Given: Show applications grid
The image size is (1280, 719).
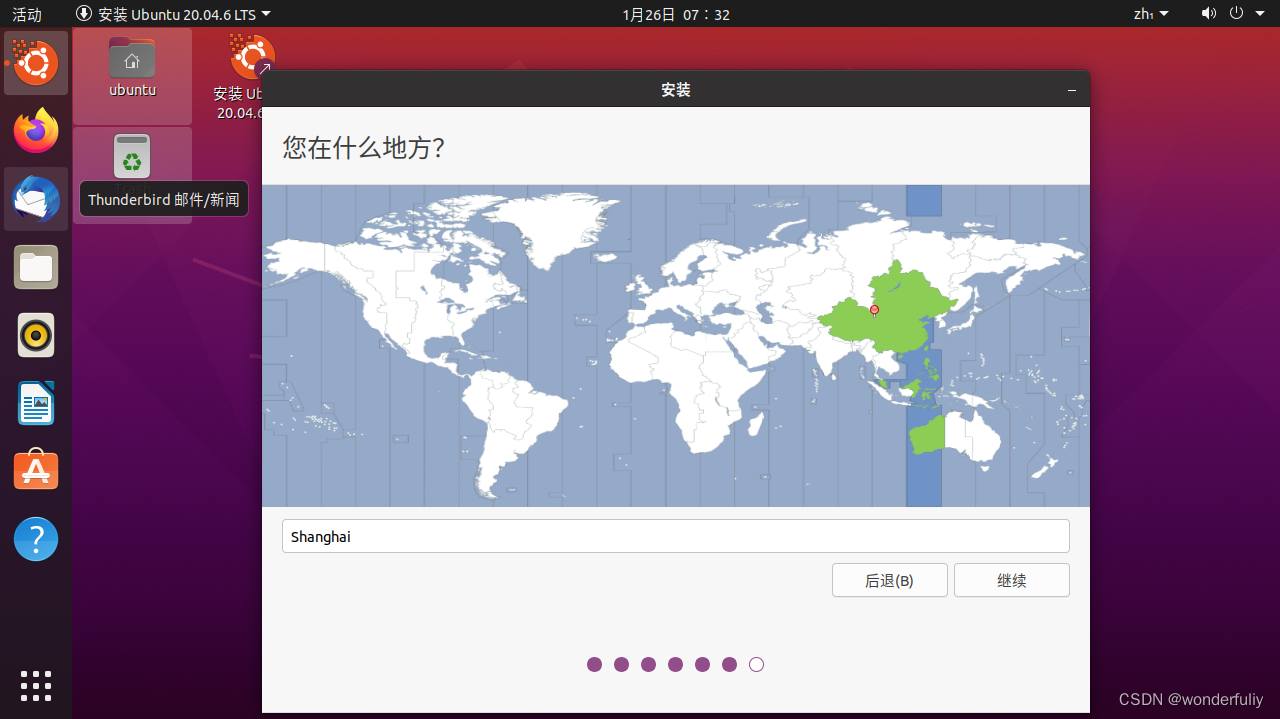Looking at the screenshot, I should click(x=36, y=685).
